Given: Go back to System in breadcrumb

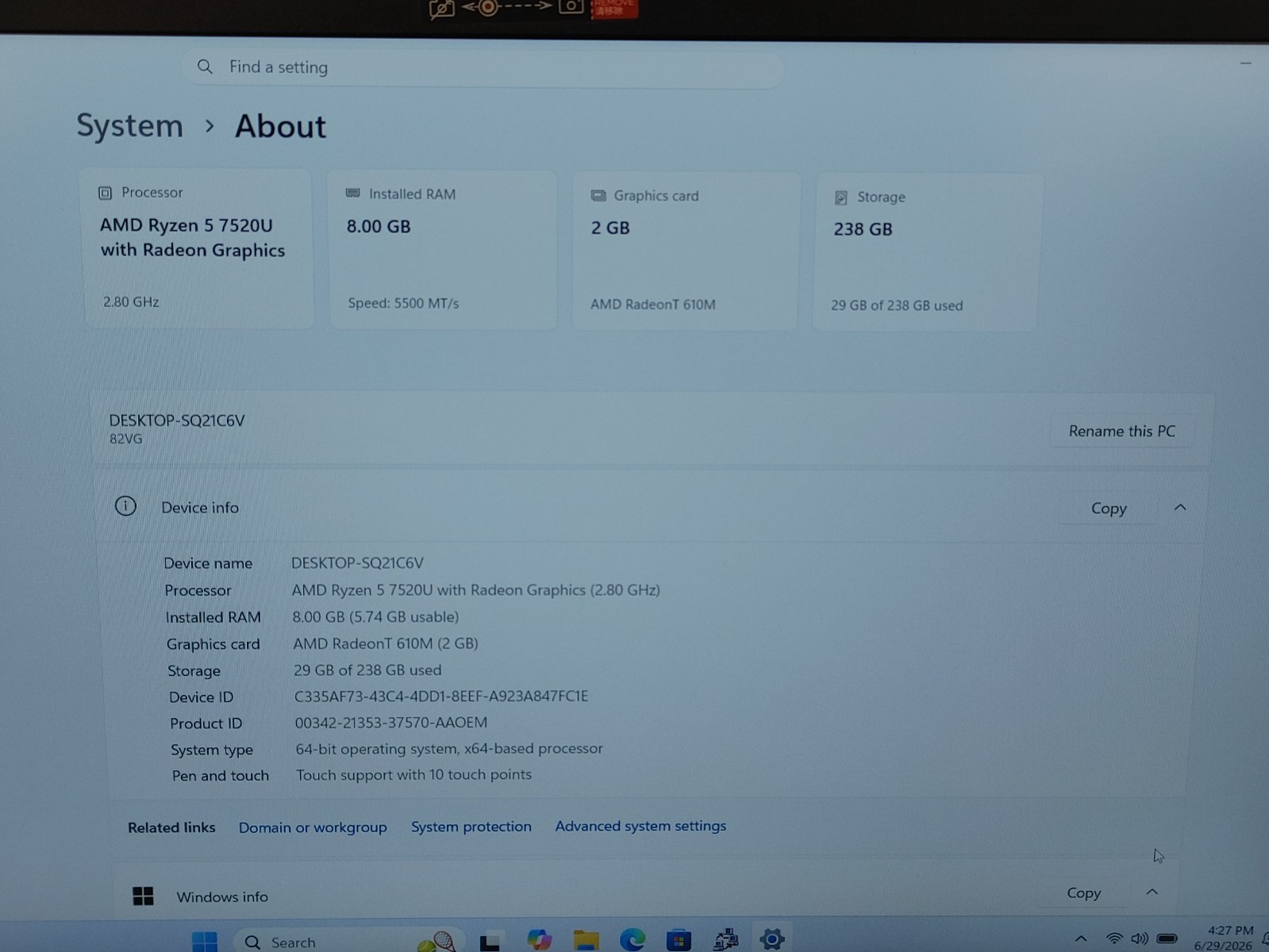Looking at the screenshot, I should [129, 125].
